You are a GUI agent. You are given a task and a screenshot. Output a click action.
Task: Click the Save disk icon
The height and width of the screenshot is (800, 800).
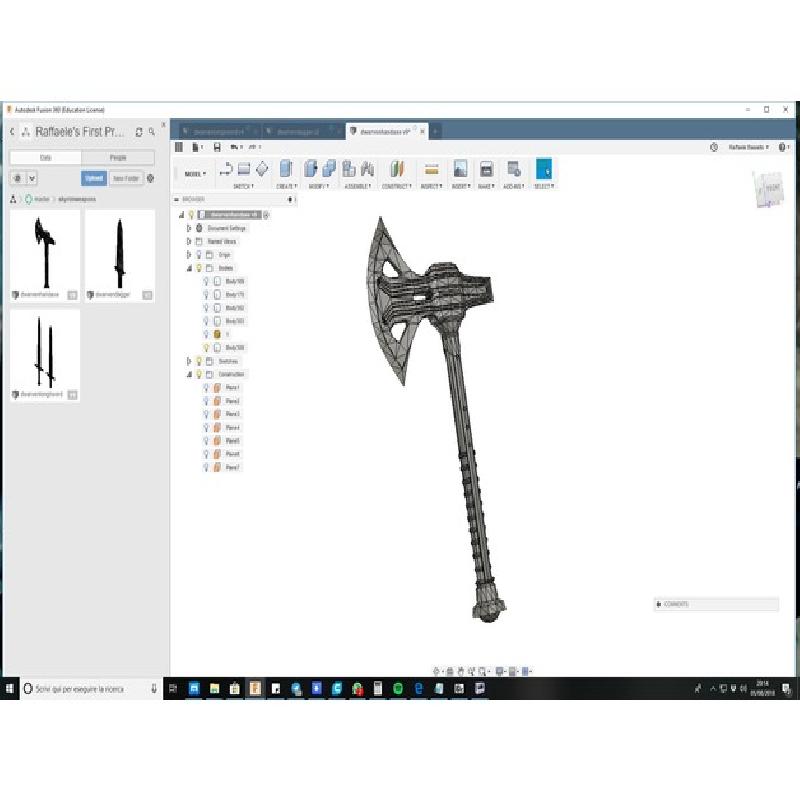coord(217,147)
